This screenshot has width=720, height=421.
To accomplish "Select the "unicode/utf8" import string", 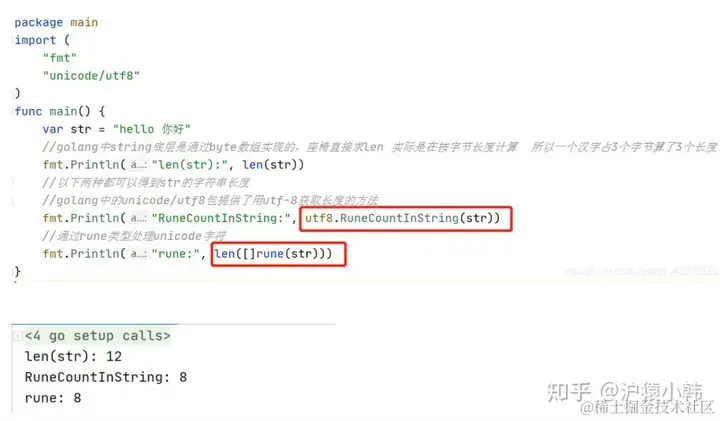I will (91, 76).
